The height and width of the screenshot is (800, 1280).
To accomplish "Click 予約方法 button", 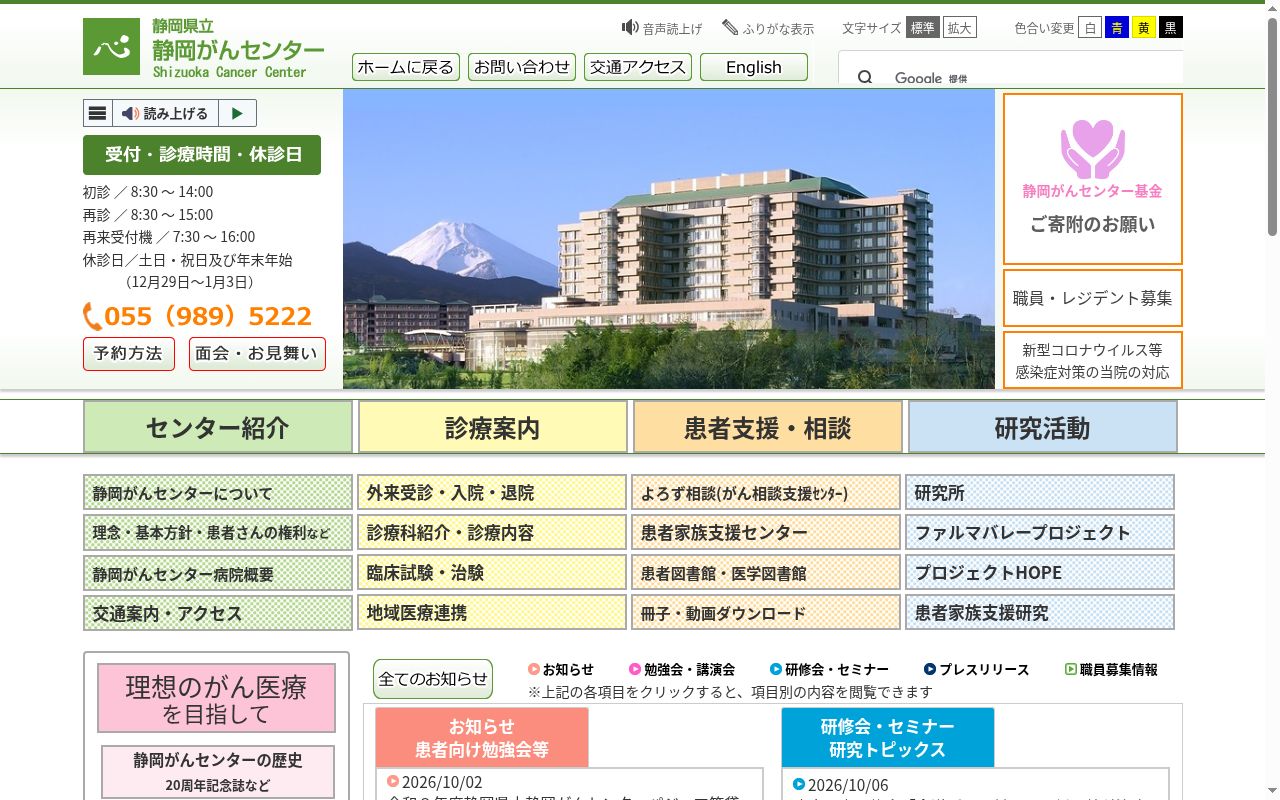I will point(129,354).
